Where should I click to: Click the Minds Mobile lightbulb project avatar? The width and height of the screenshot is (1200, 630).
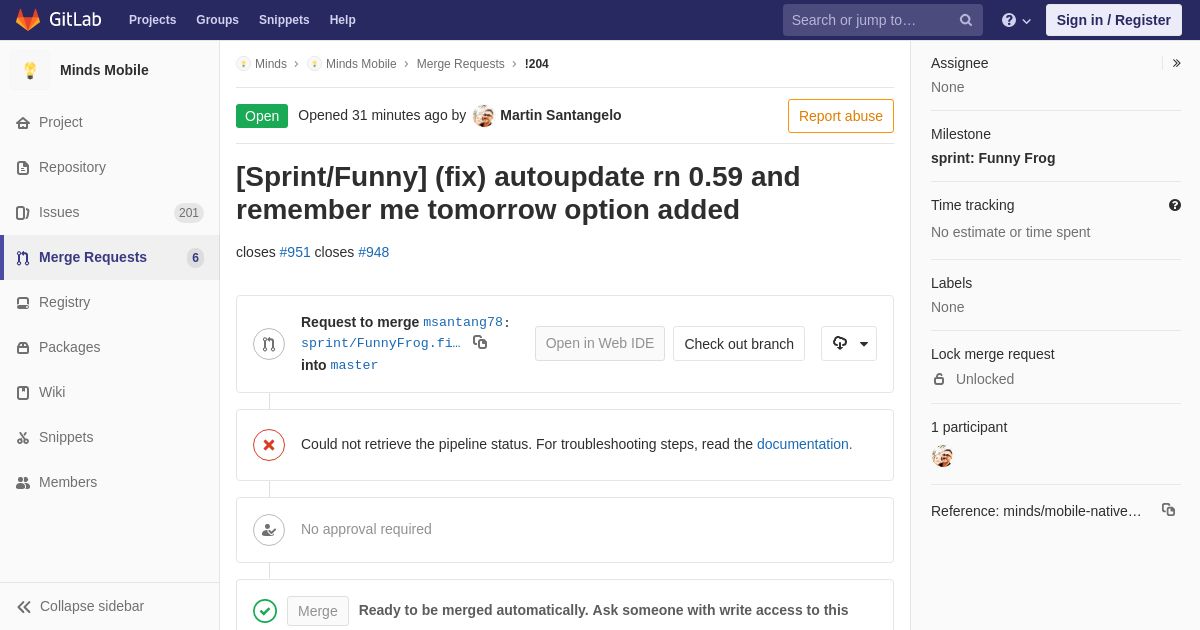pyautogui.click(x=30, y=70)
